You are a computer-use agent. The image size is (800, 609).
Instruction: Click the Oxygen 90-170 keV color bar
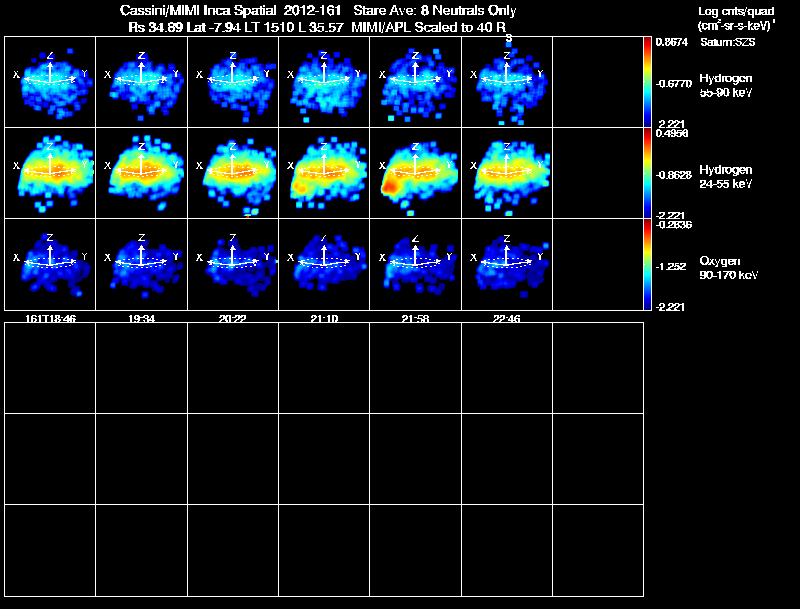click(647, 264)
